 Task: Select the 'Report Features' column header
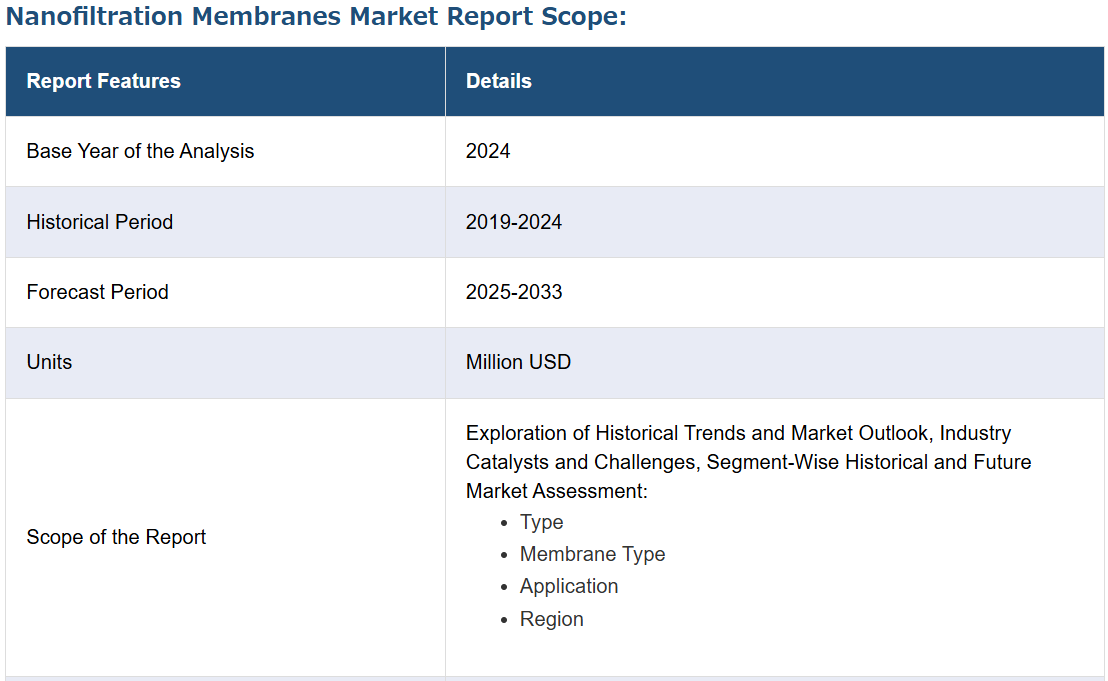(x=225, y=81)
